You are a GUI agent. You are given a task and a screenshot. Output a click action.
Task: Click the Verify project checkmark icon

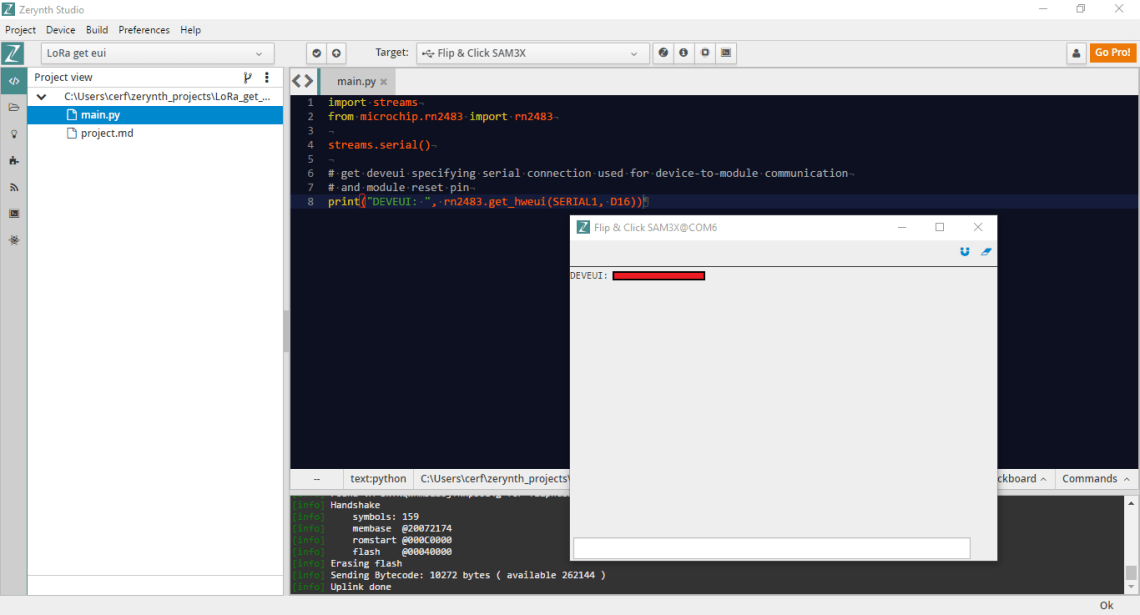316,53
